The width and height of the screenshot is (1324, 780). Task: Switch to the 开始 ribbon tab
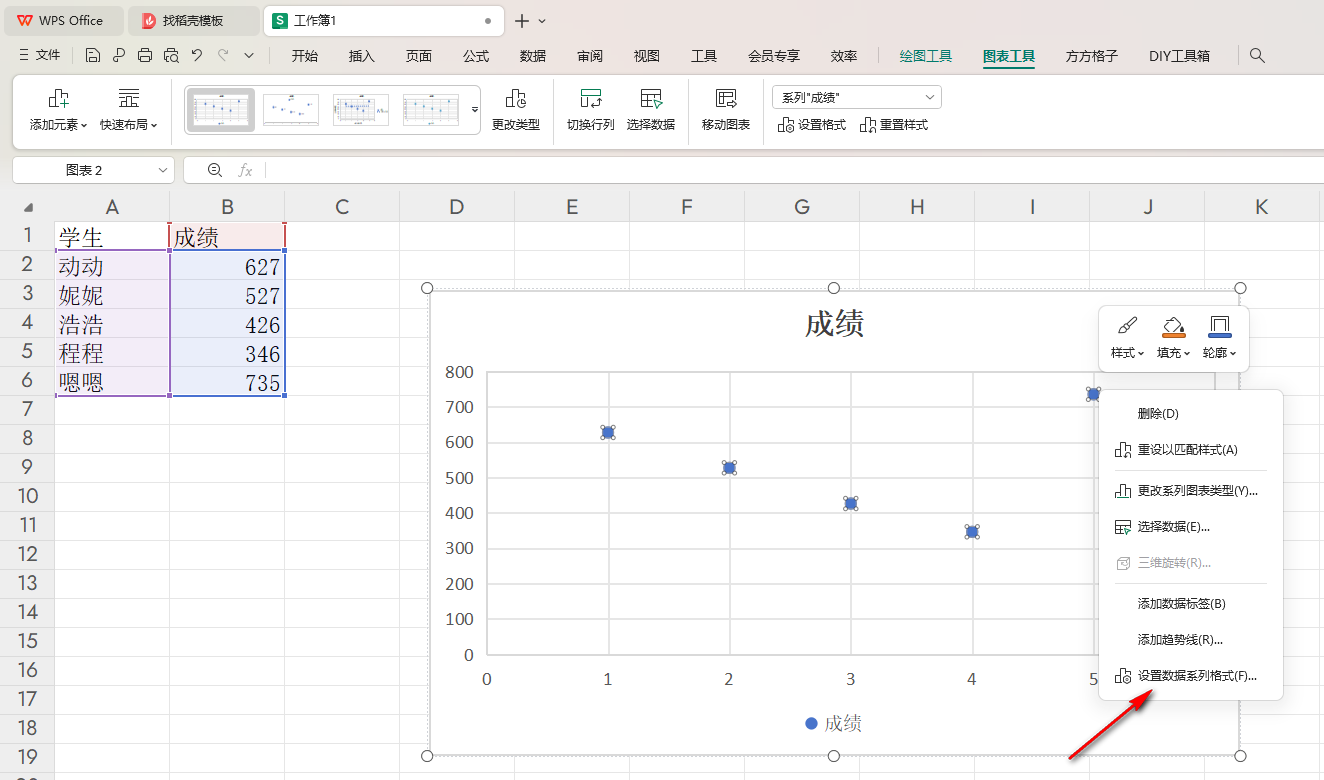click(305, 56)
